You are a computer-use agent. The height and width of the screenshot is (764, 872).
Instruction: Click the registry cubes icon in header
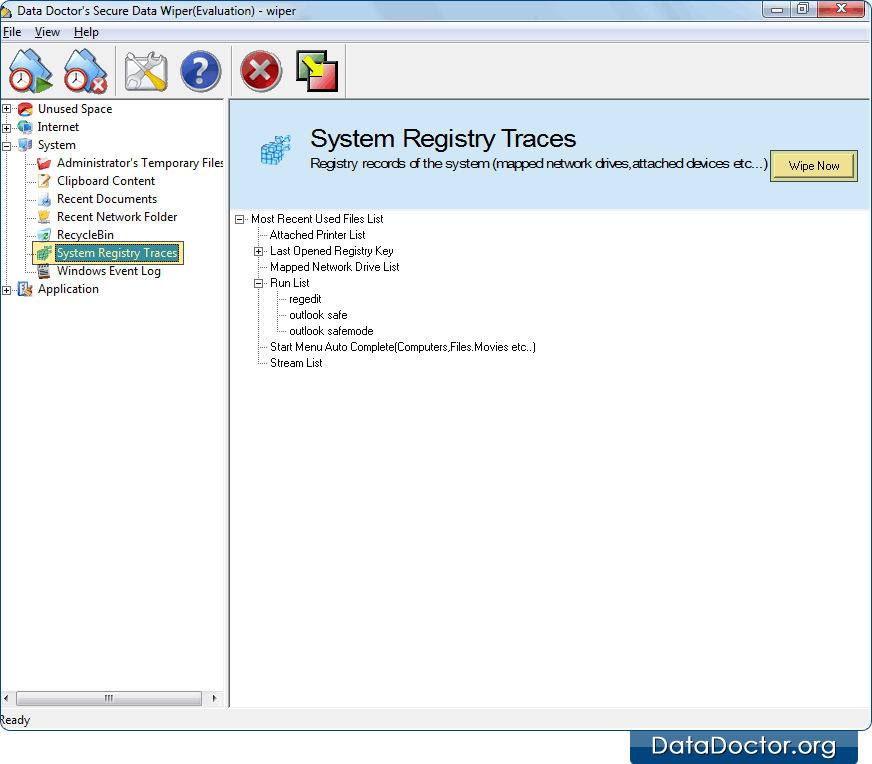tap(276, 150)
